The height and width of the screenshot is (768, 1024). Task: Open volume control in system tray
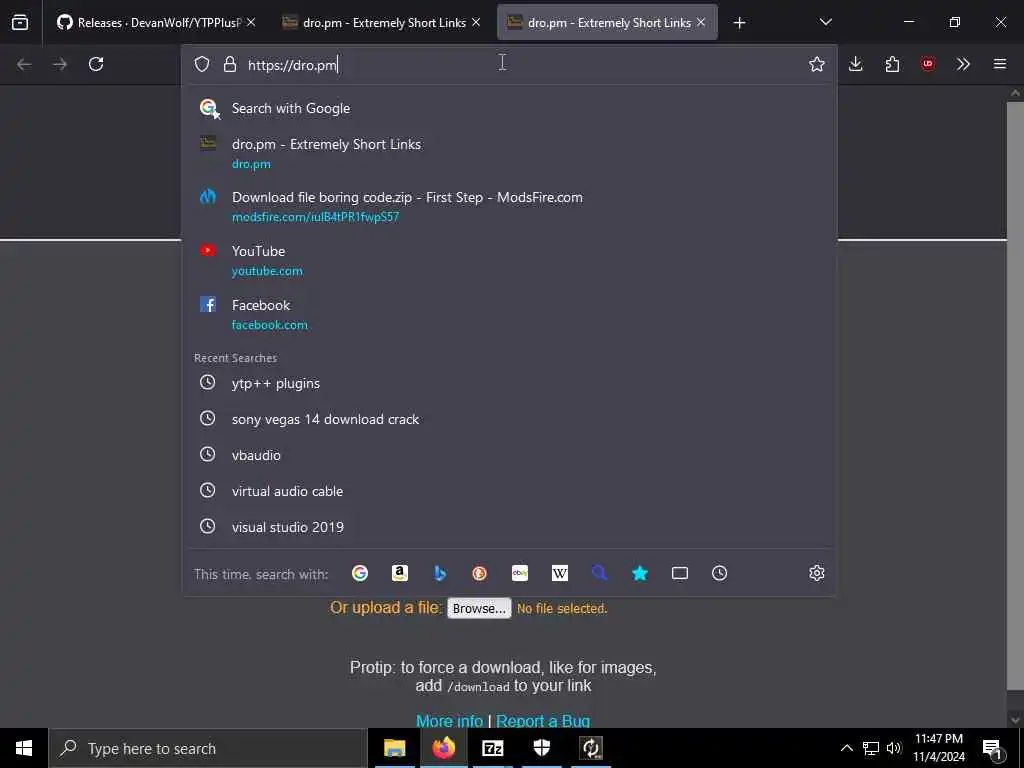click(x=894, y=748)
